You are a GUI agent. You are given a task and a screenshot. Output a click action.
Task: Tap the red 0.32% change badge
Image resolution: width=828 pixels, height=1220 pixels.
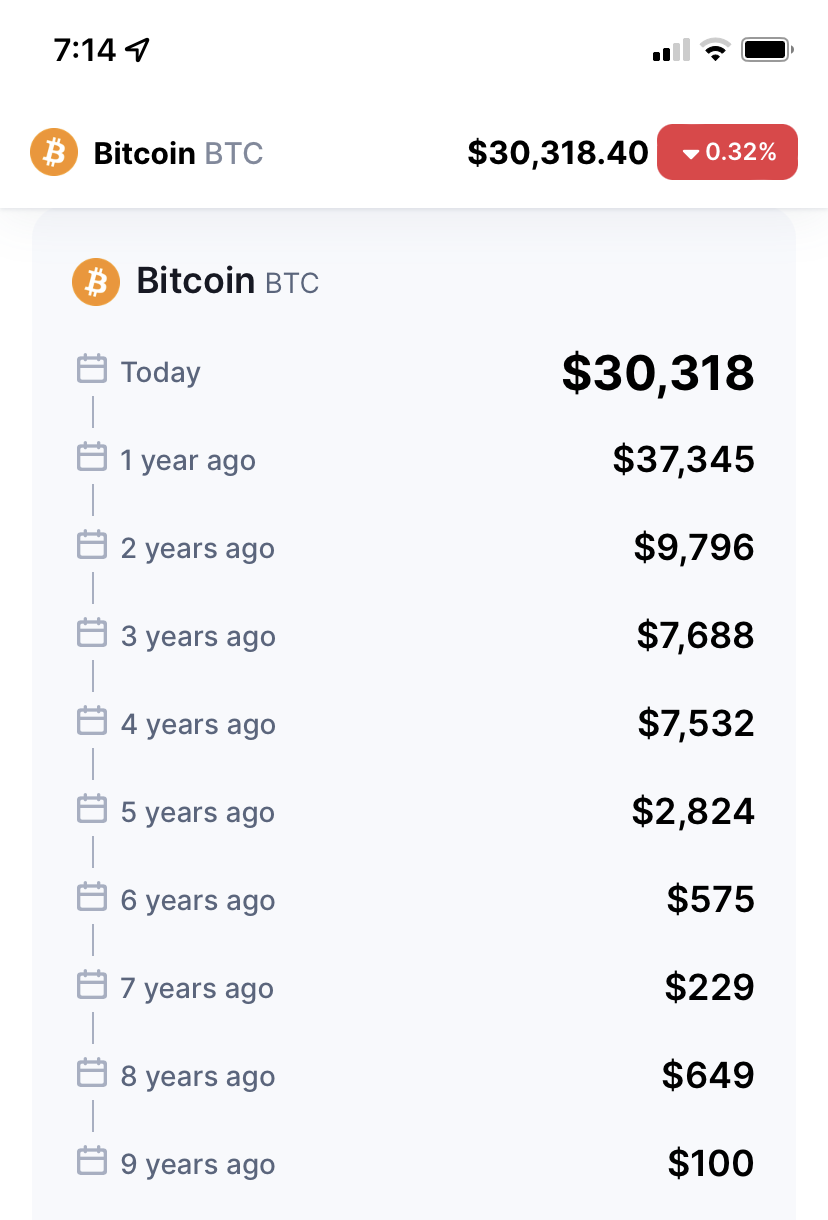point(727,152)
